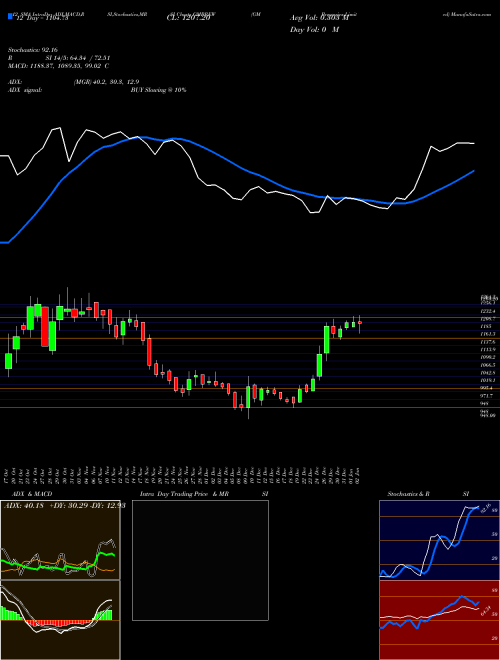Click the ADX (MGR) 40.2 values text
This screenshot has width=500, height=660.
tap(106, 82)
